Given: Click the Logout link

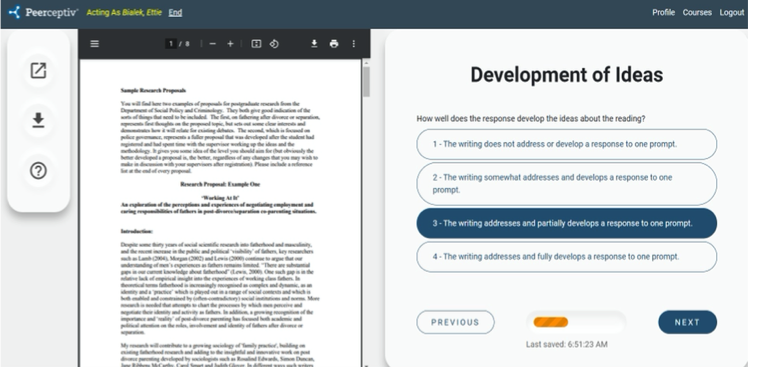Looking at the screenshot, I should [732, 12].
